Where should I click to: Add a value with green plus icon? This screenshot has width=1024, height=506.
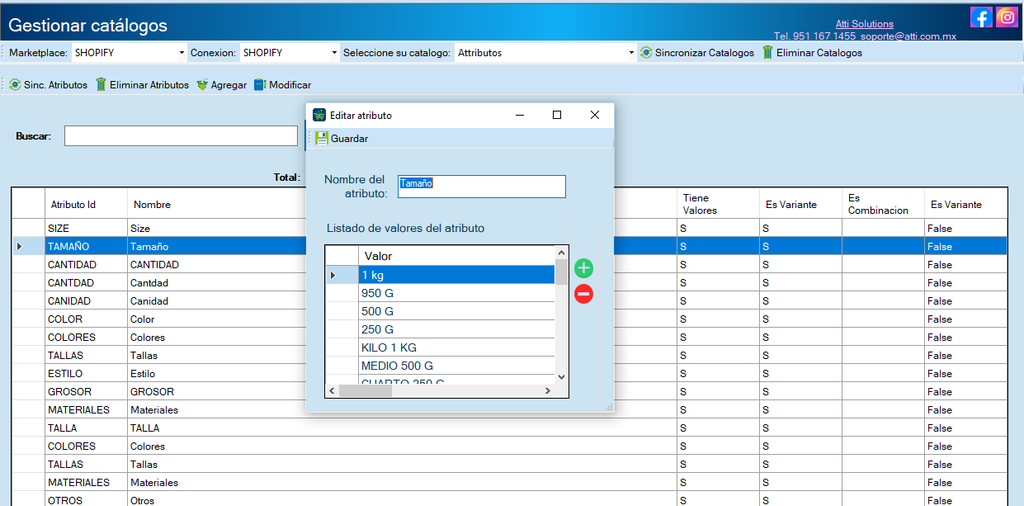(583, 268)
